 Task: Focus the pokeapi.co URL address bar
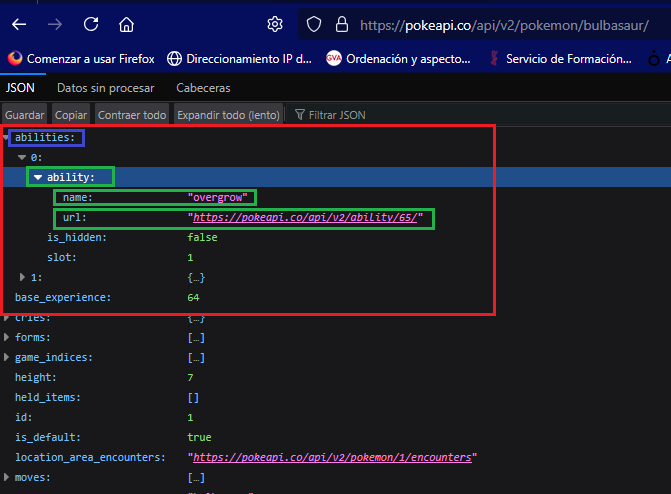pyautogui.click(x=504, y=25)
